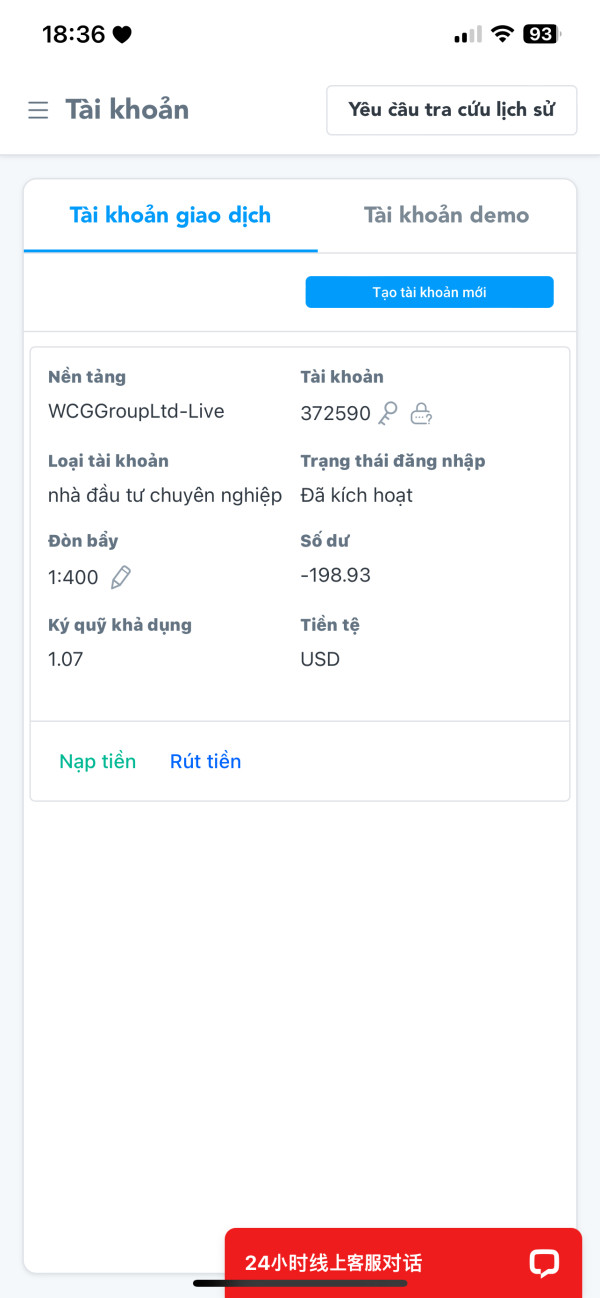Viewport: 600px width, 1298px height.
Task: Tap the battery indicator showing 93
Action: [541, 34]
